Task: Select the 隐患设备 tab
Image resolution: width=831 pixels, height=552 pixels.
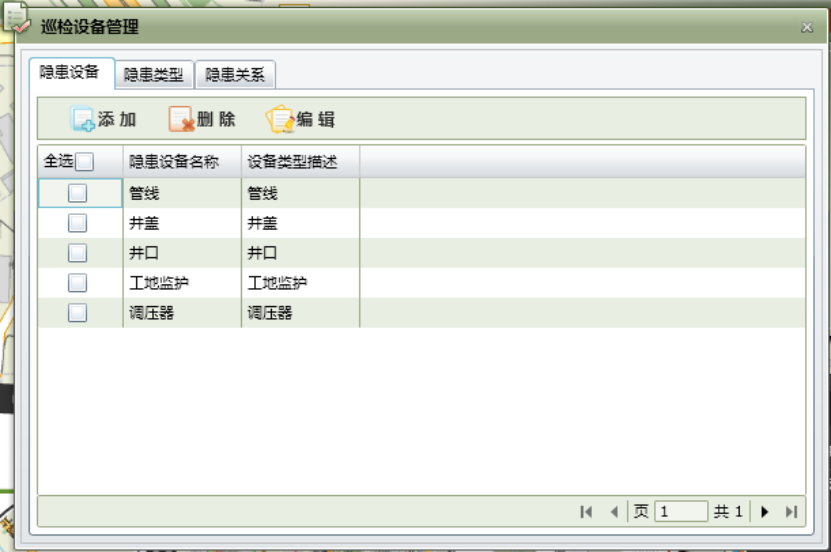Action: click(70, 72)
